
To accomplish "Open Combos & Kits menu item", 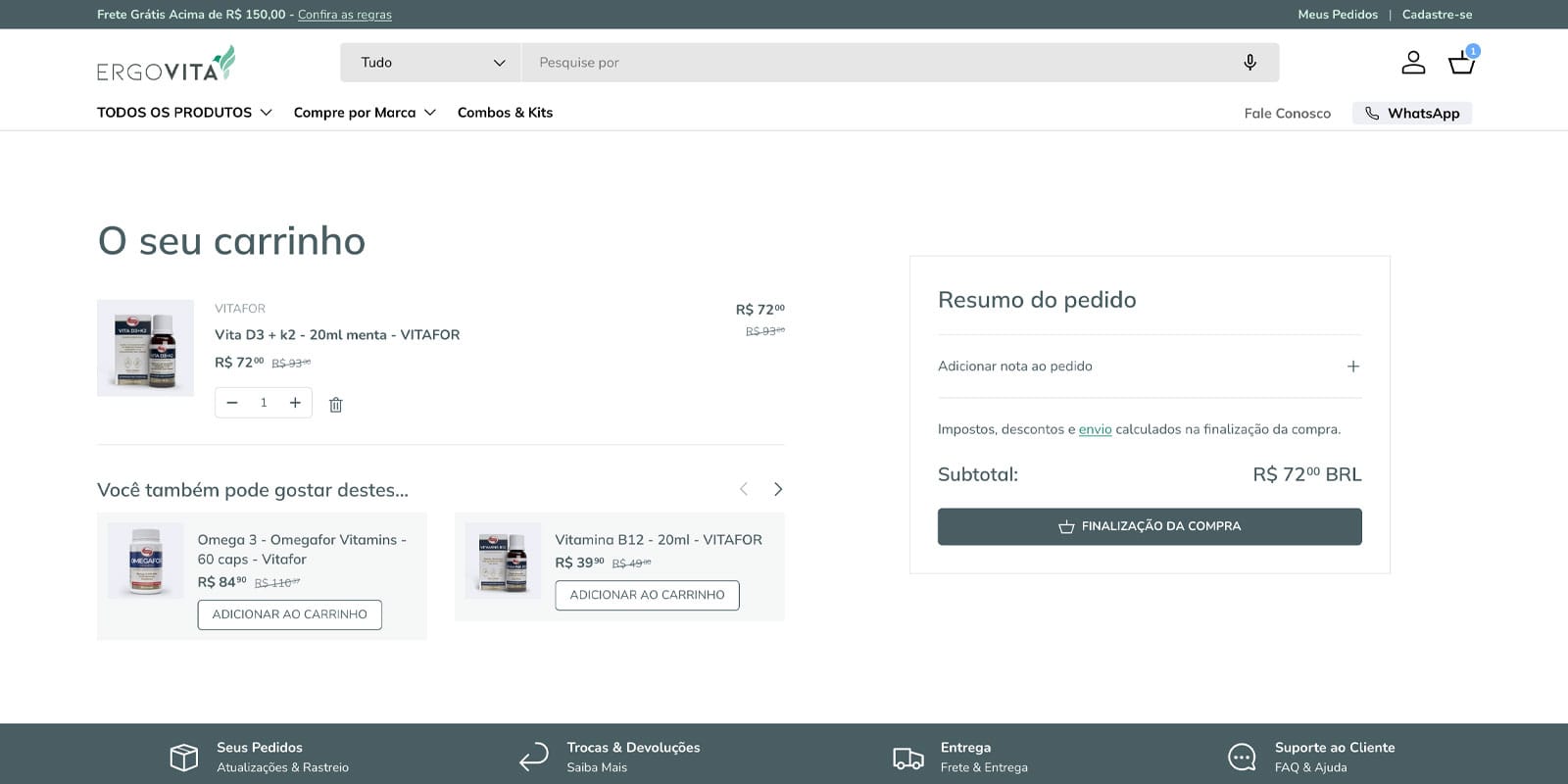I will click(x=505, y=113).
